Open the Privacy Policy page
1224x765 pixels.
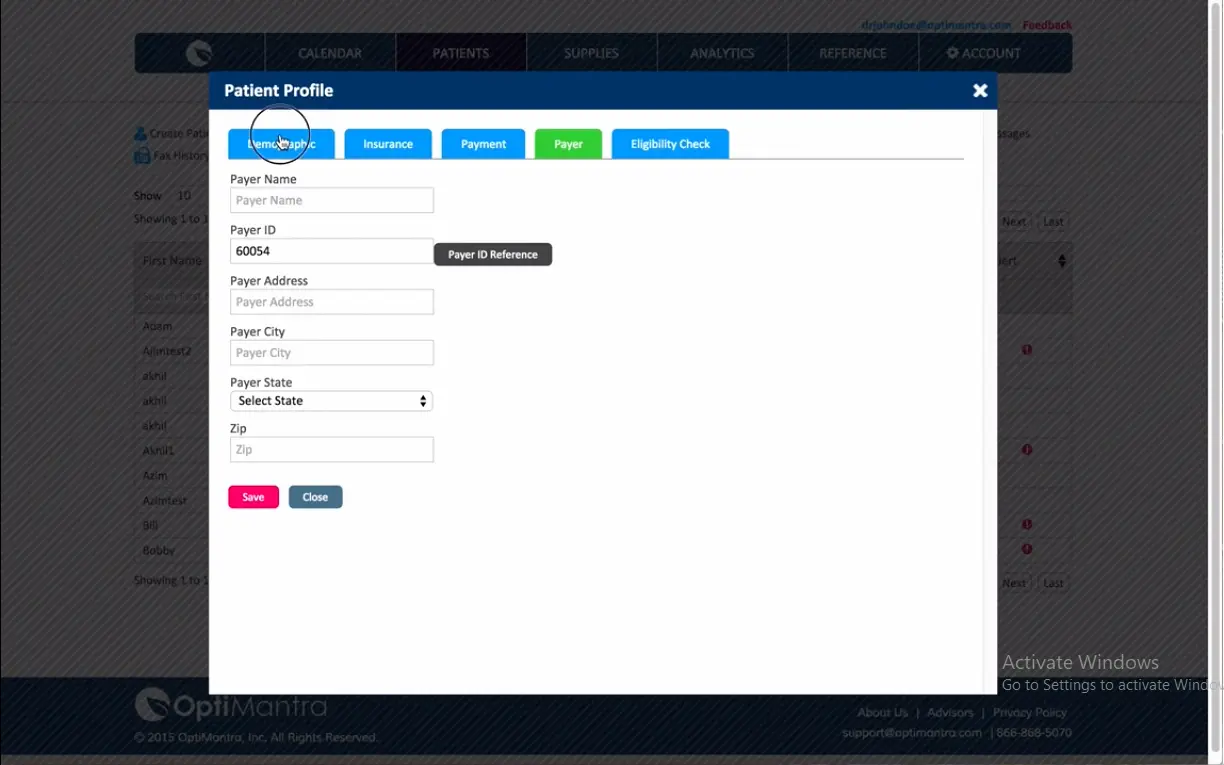click(1029, 712)
